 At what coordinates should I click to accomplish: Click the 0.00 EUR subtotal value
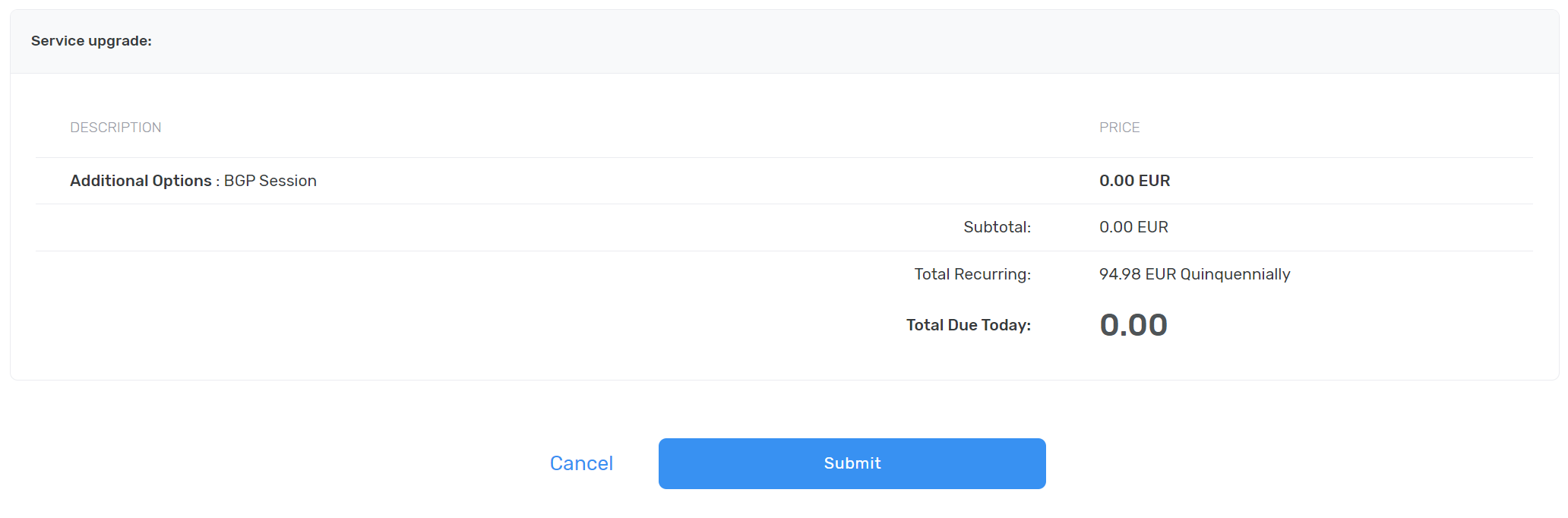[1133, 227]
